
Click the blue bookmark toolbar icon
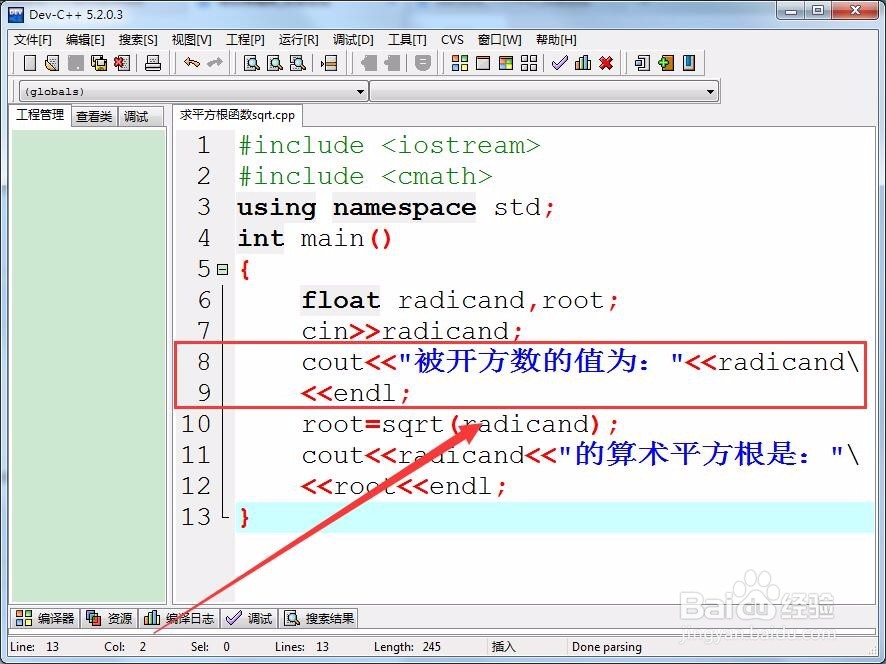coord(689,63)
